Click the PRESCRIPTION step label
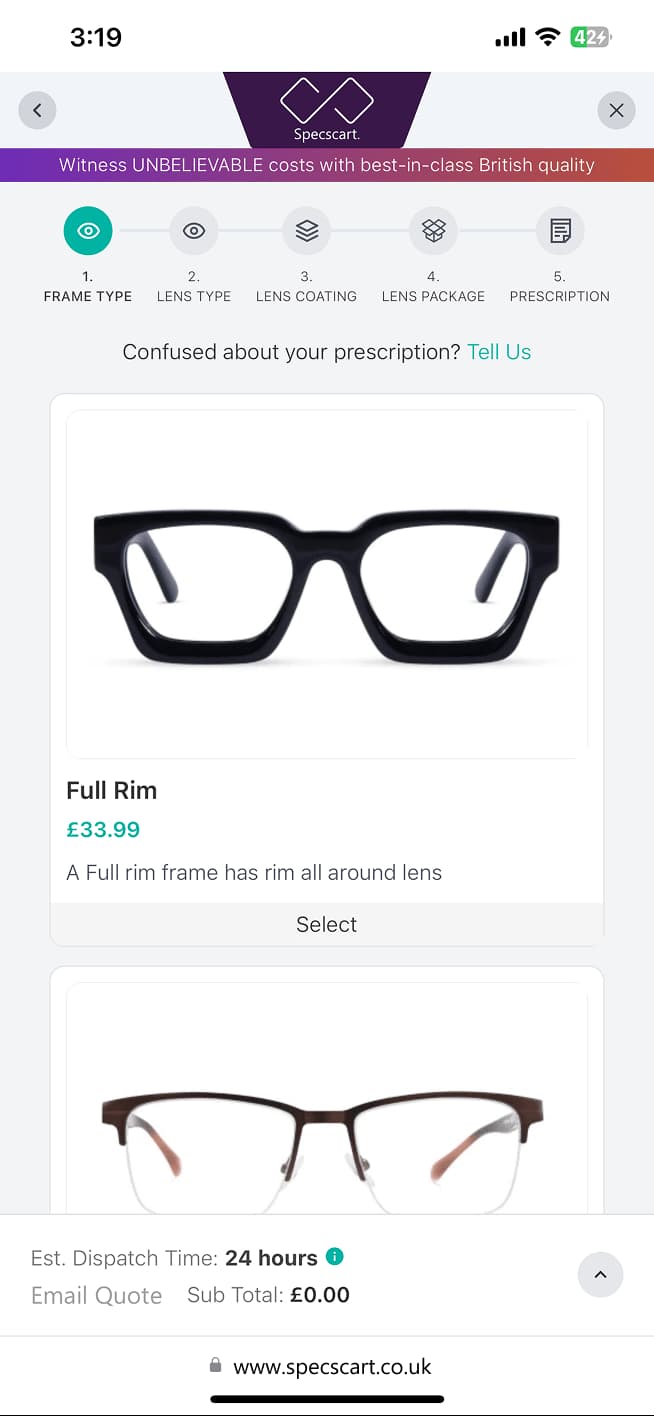654x1416 pixels. tap(559, 296)
